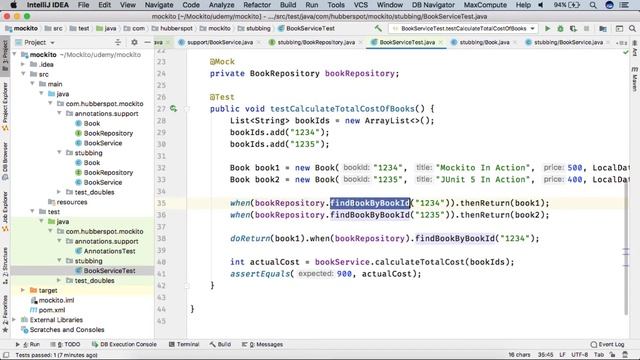Run the selected test configuration
Image resolution: width=640 pixels, height=360 pixels.
547,29
